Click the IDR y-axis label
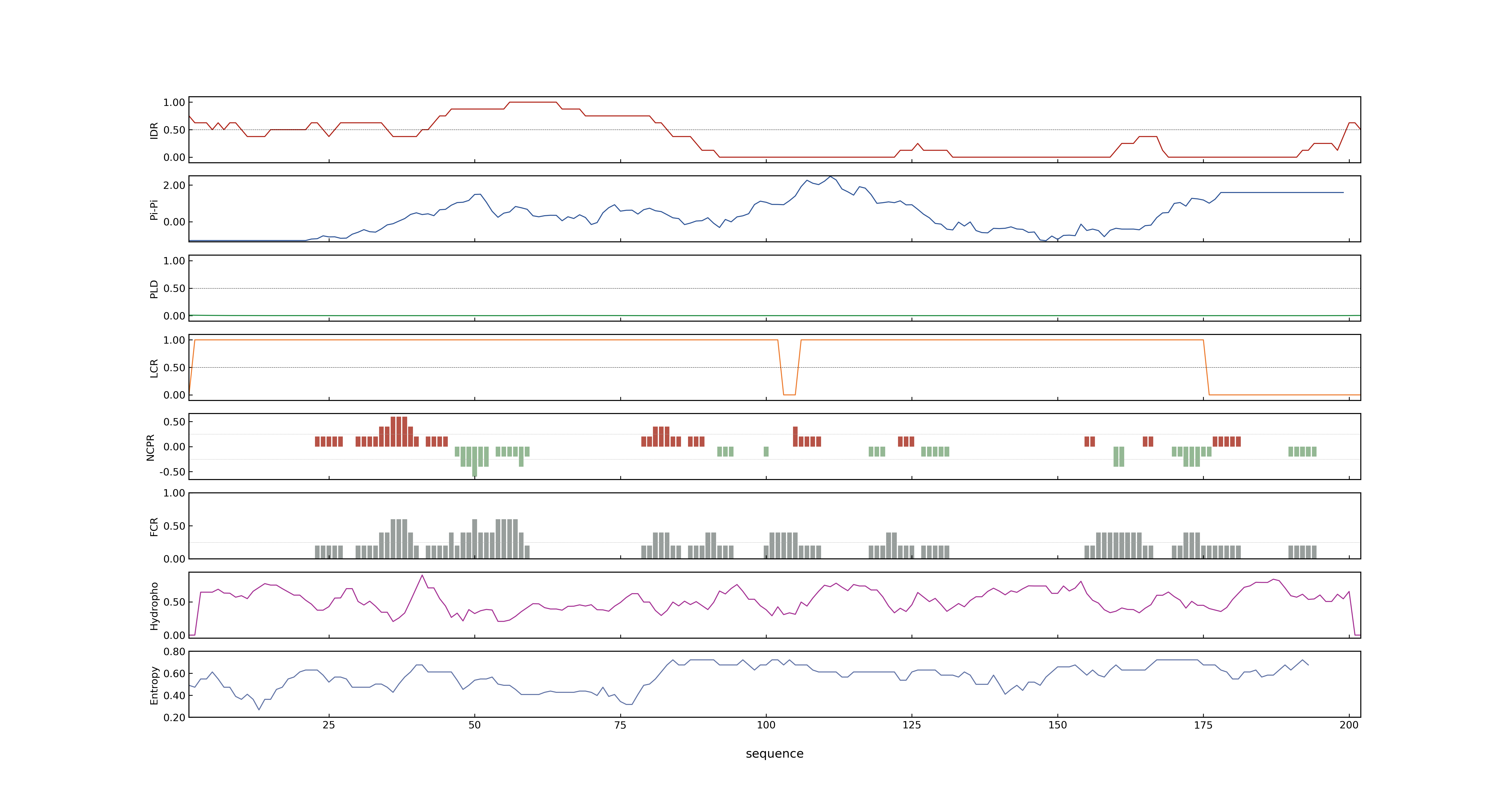This screenshot has width=1512, height=806. (154, 130)
